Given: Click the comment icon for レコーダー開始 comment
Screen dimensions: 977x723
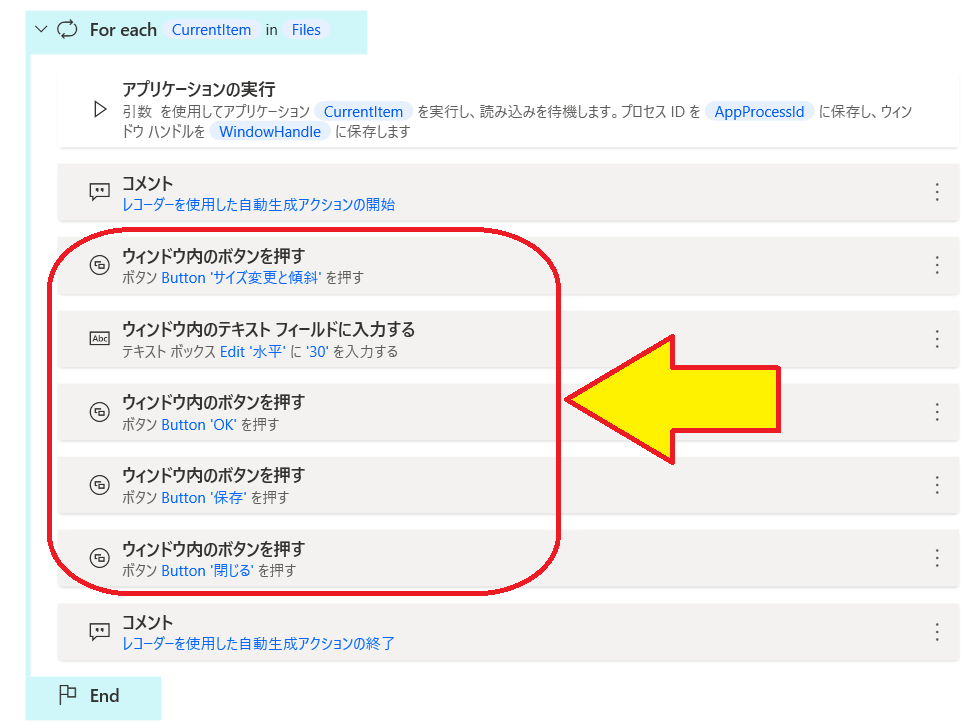Looking at the screenshot, I should [99, 192].
